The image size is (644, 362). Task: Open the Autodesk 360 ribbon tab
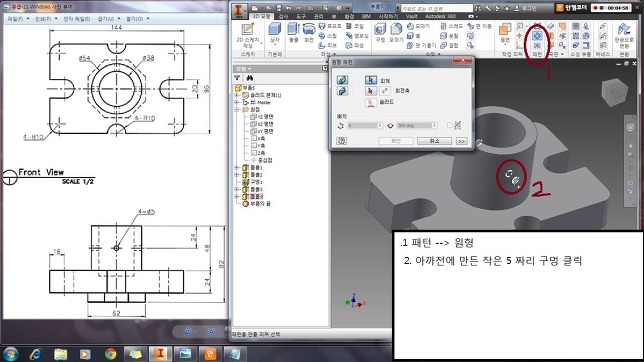pyautogui.click(x=440, y=16)
